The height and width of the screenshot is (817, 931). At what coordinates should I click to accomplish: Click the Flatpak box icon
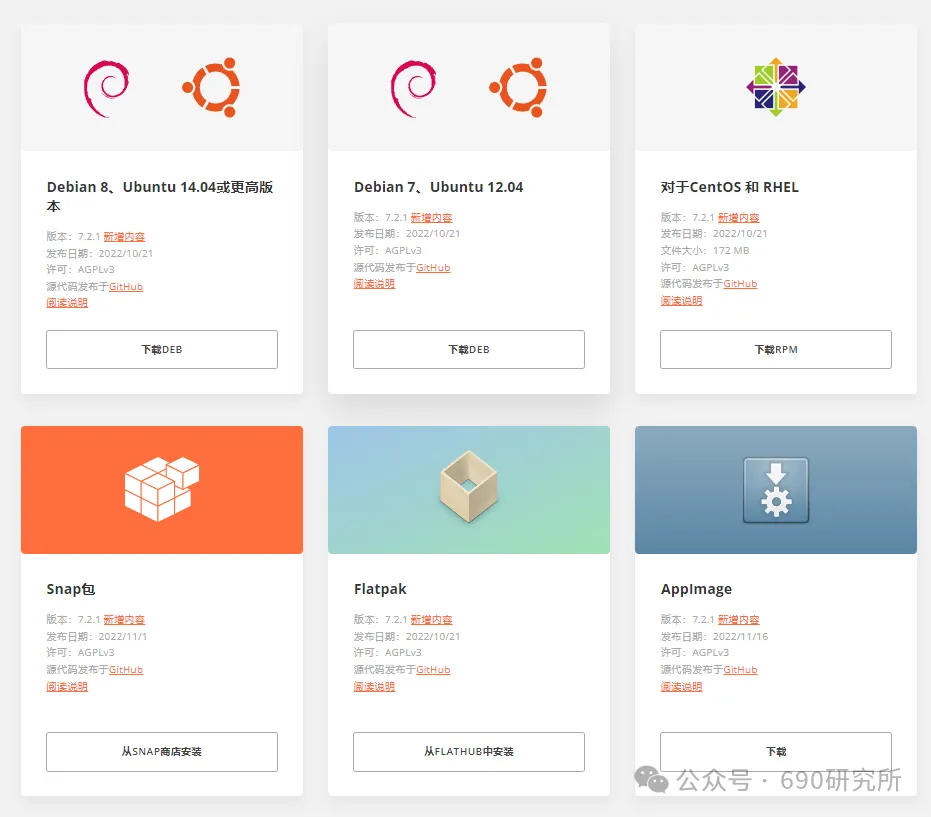[x=468, y=487]
